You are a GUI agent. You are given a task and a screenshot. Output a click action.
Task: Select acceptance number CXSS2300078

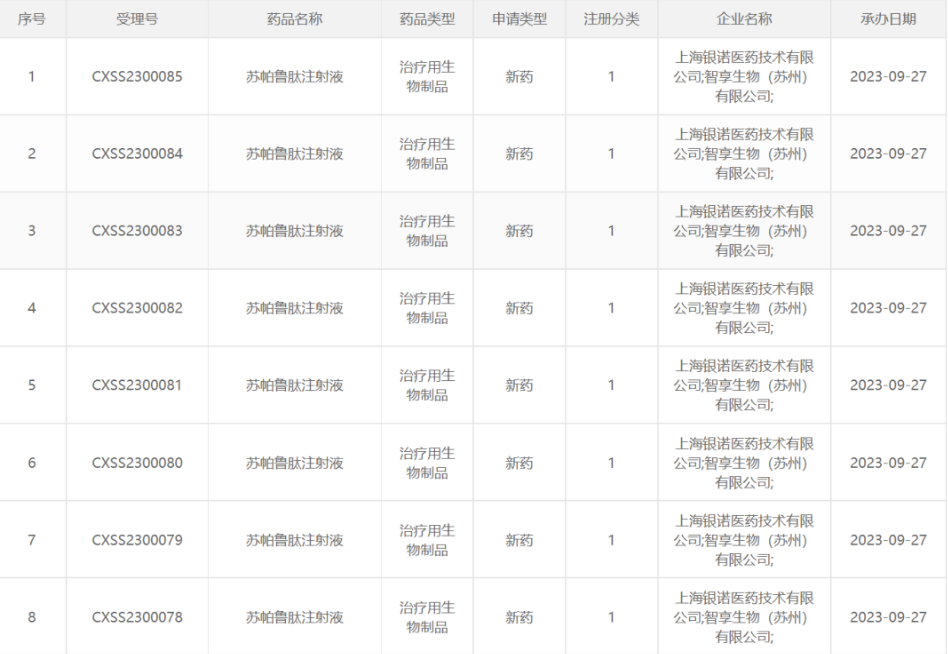click(x=137, y=618)
